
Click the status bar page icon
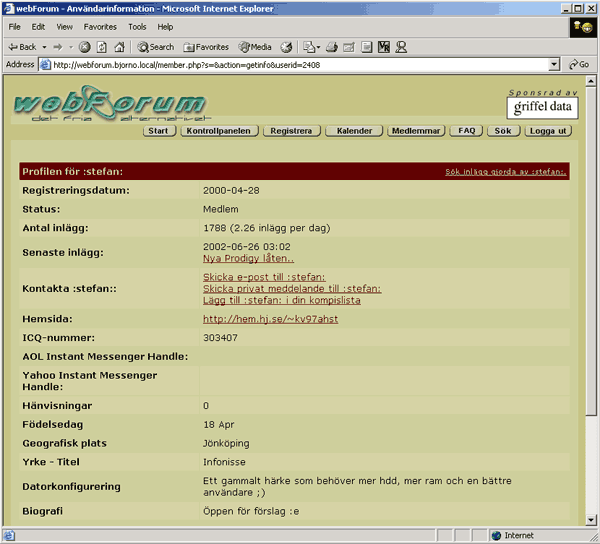(9, 535)
